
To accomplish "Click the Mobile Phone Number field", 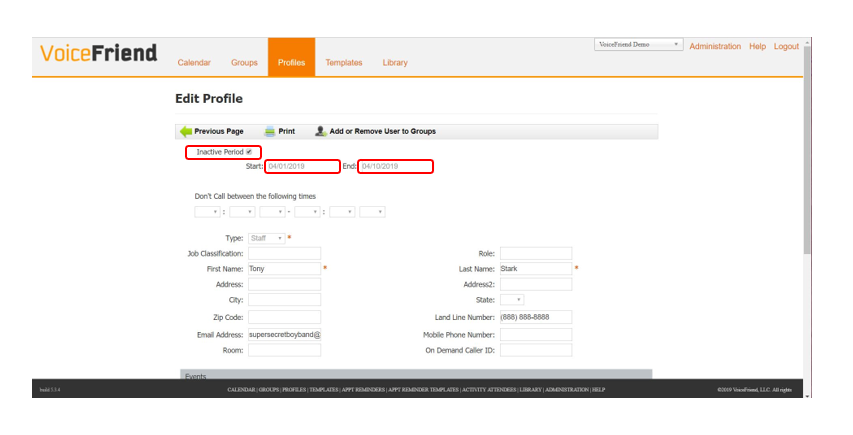I will (536, 335).
